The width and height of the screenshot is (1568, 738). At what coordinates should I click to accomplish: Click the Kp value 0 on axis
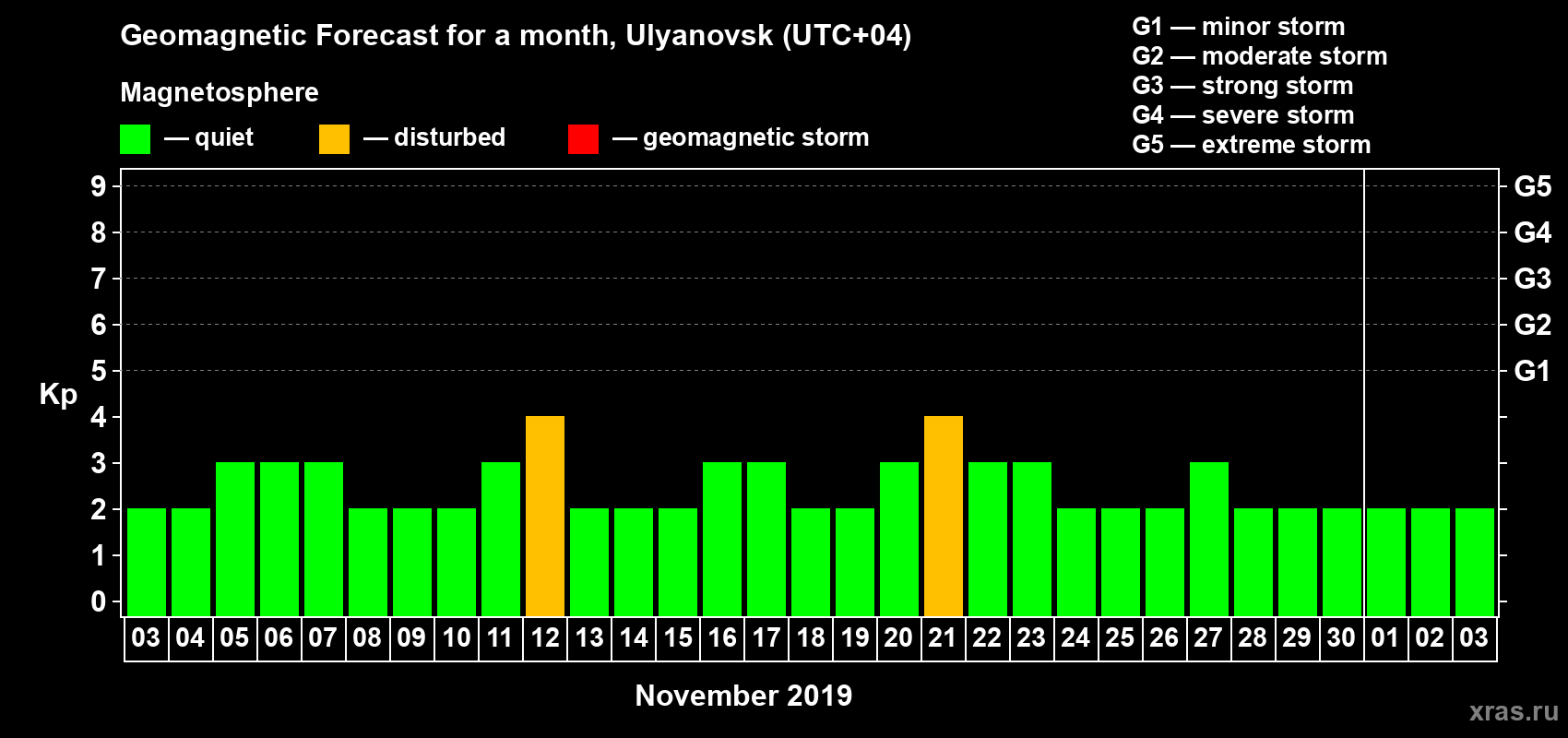click(x=99, y=601)
